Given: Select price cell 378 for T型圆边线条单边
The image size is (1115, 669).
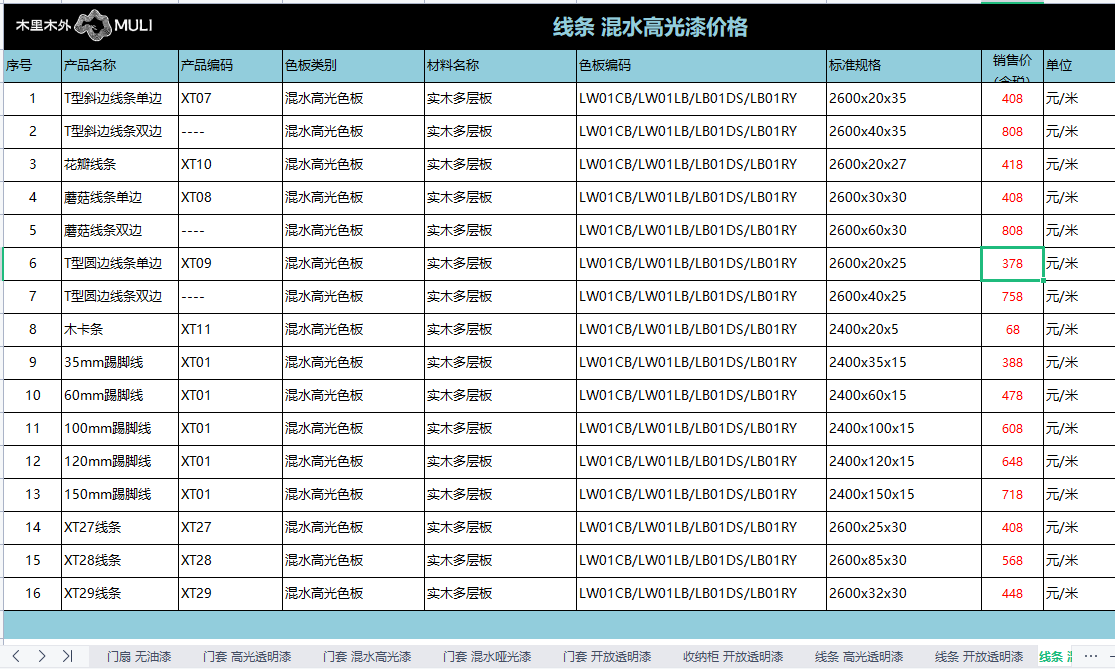Looking at the screenshot, I should (x=1012, y=264).
